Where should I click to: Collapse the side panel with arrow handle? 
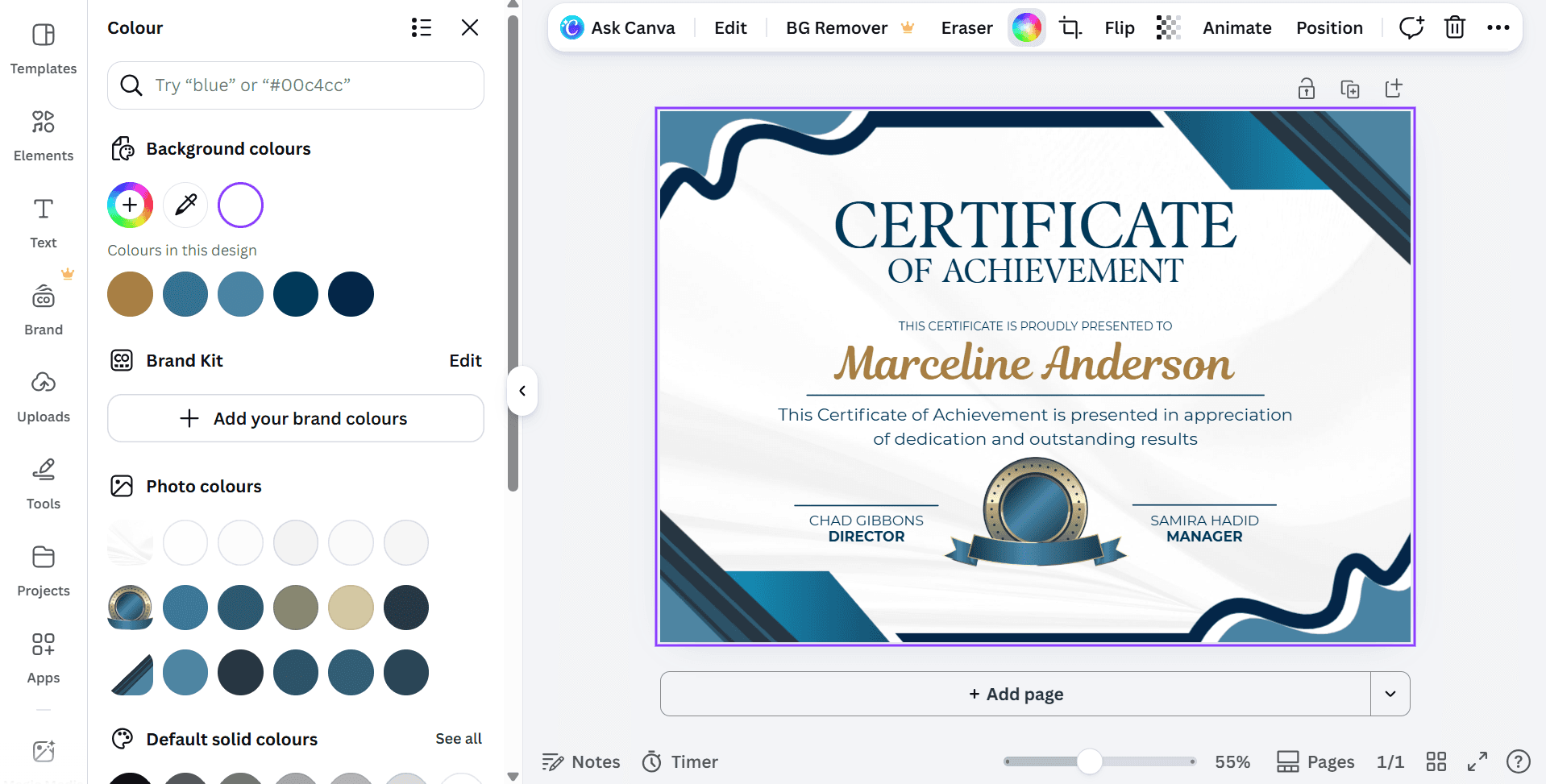(522, 391)
